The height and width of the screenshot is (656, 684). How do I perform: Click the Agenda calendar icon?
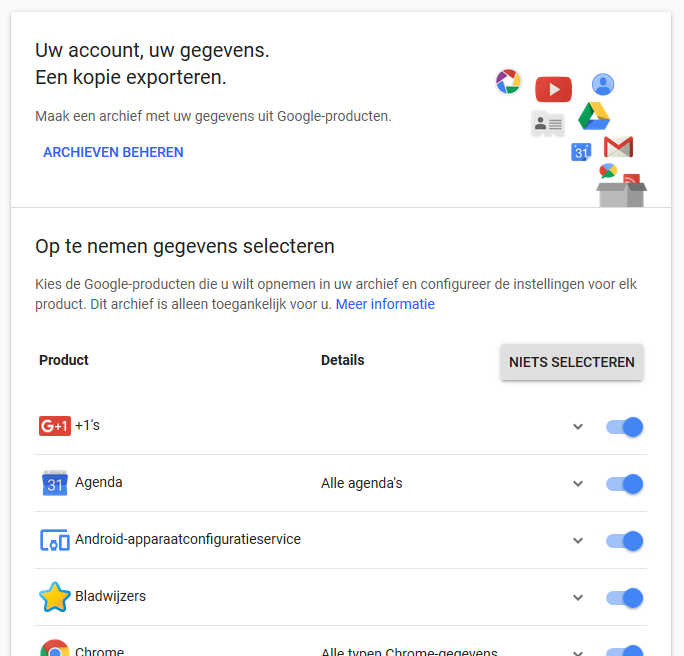click(x=54, y=484)
